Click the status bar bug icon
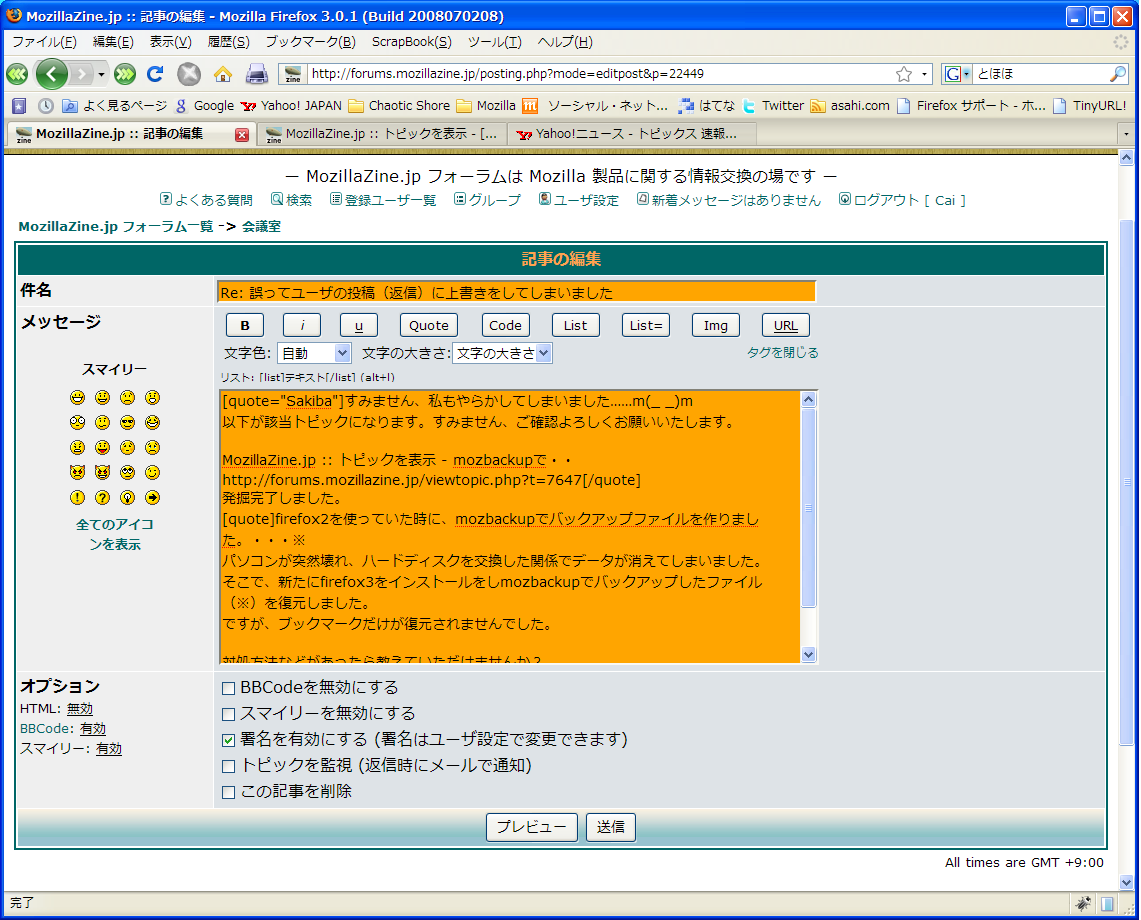This screenshot has width=1141, height=920. tap(1083, 903)
